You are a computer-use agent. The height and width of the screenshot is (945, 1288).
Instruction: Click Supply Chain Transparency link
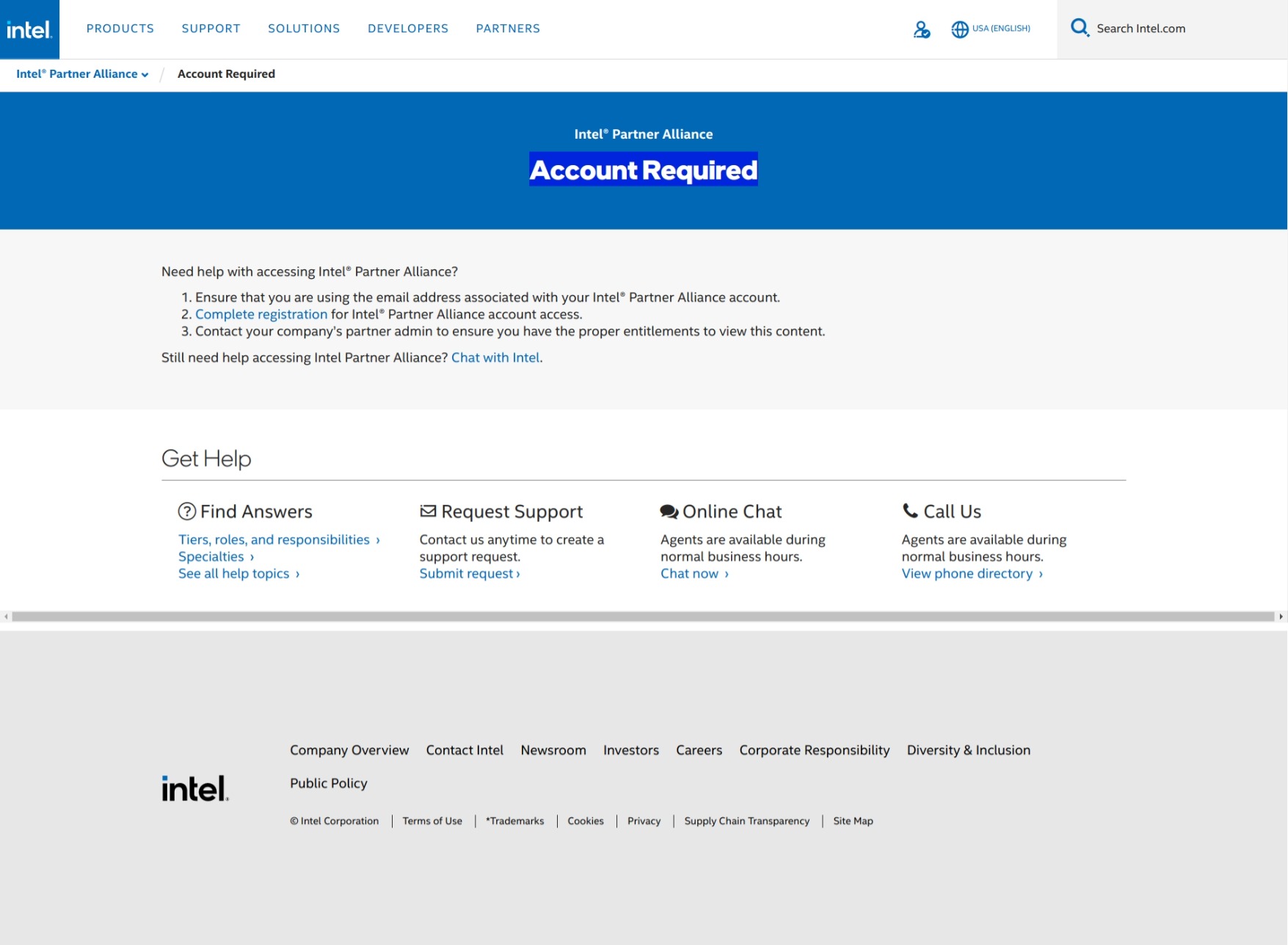point(747,821)
